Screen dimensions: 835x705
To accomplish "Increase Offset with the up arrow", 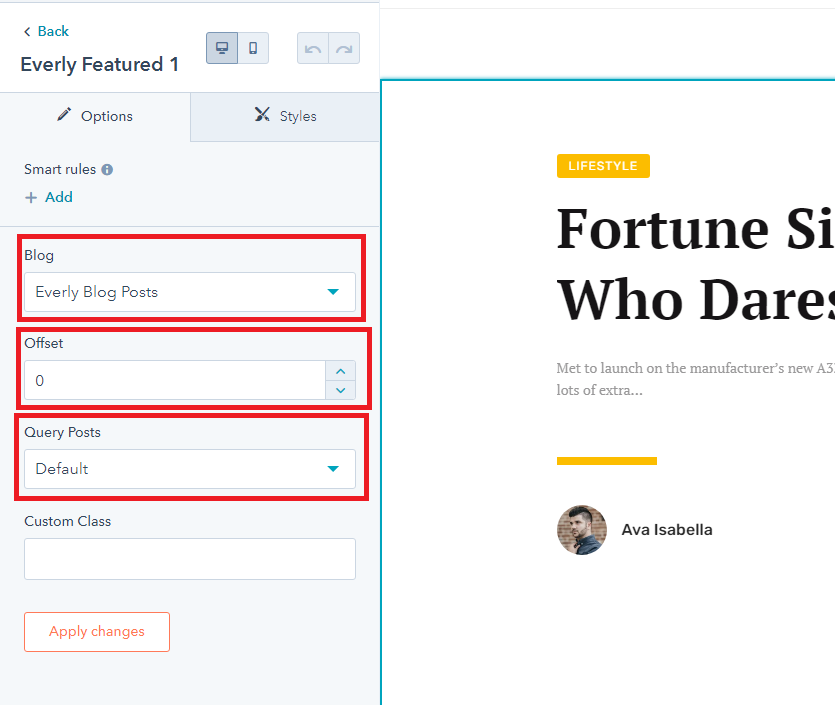I will (341, 371).
